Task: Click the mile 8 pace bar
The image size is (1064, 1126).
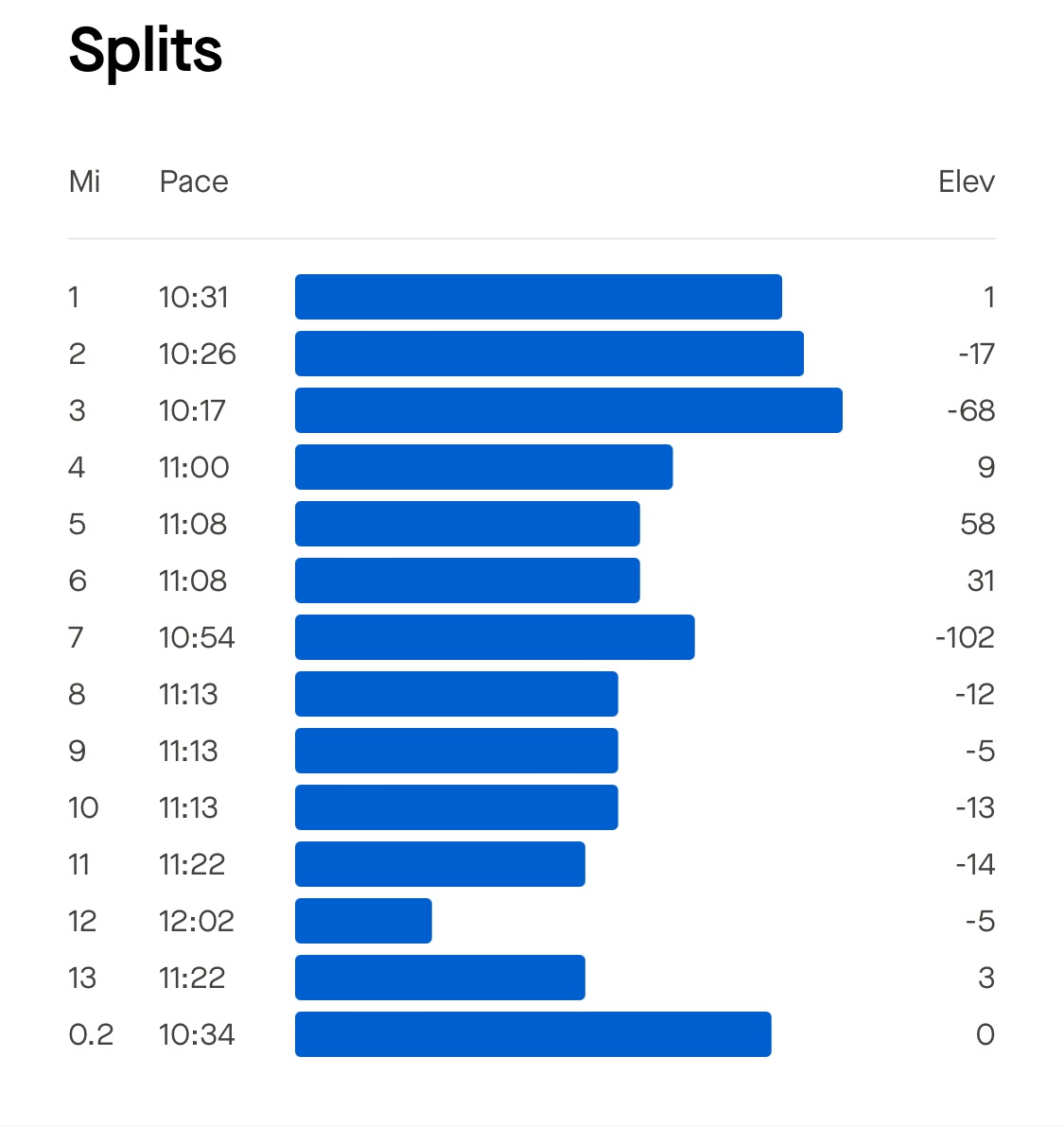Action: [456, 694]
